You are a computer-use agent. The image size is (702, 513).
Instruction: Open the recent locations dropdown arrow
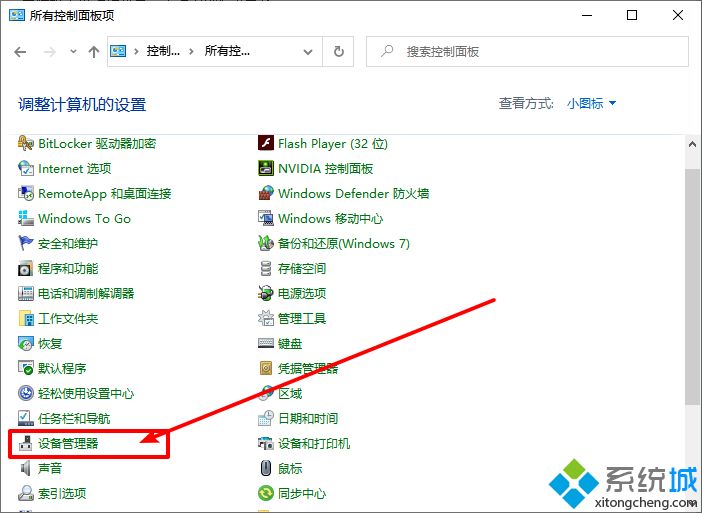(x=73, y=52)
